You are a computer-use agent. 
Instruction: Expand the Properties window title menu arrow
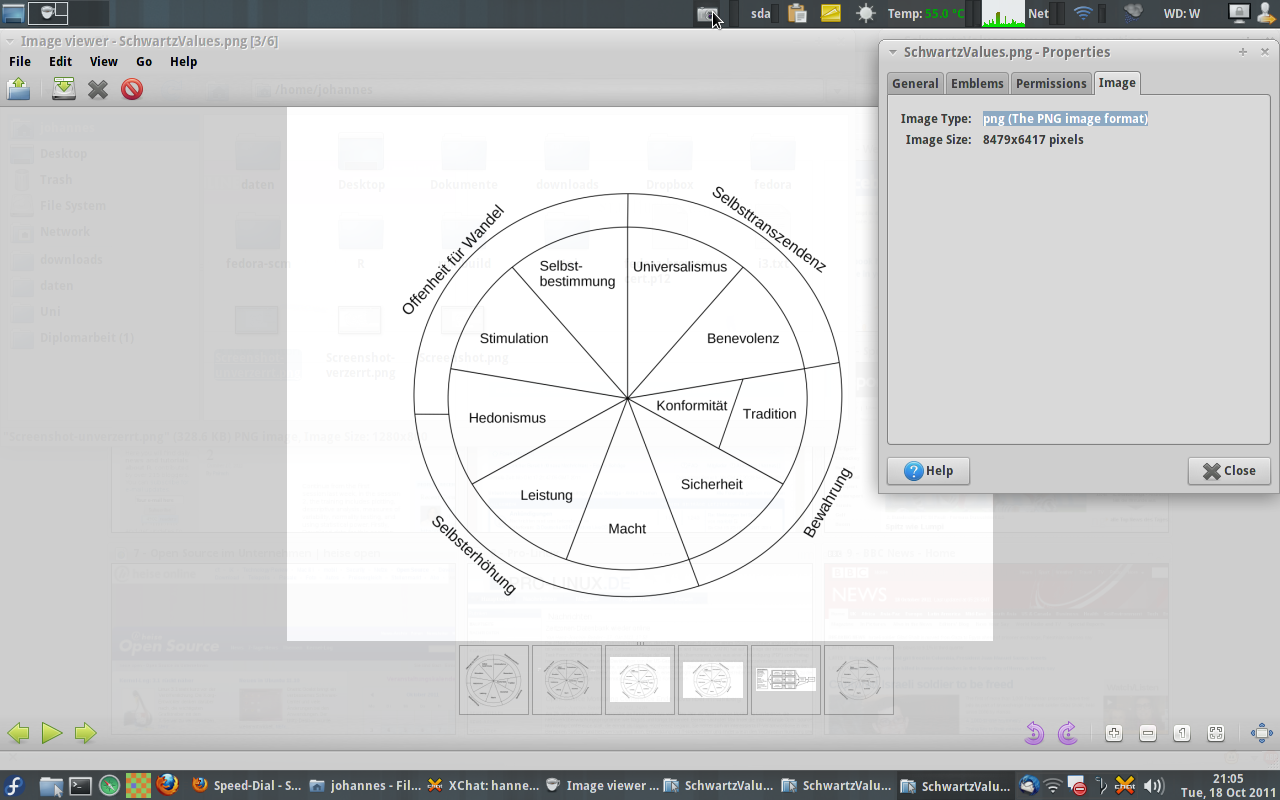(892, 52)
